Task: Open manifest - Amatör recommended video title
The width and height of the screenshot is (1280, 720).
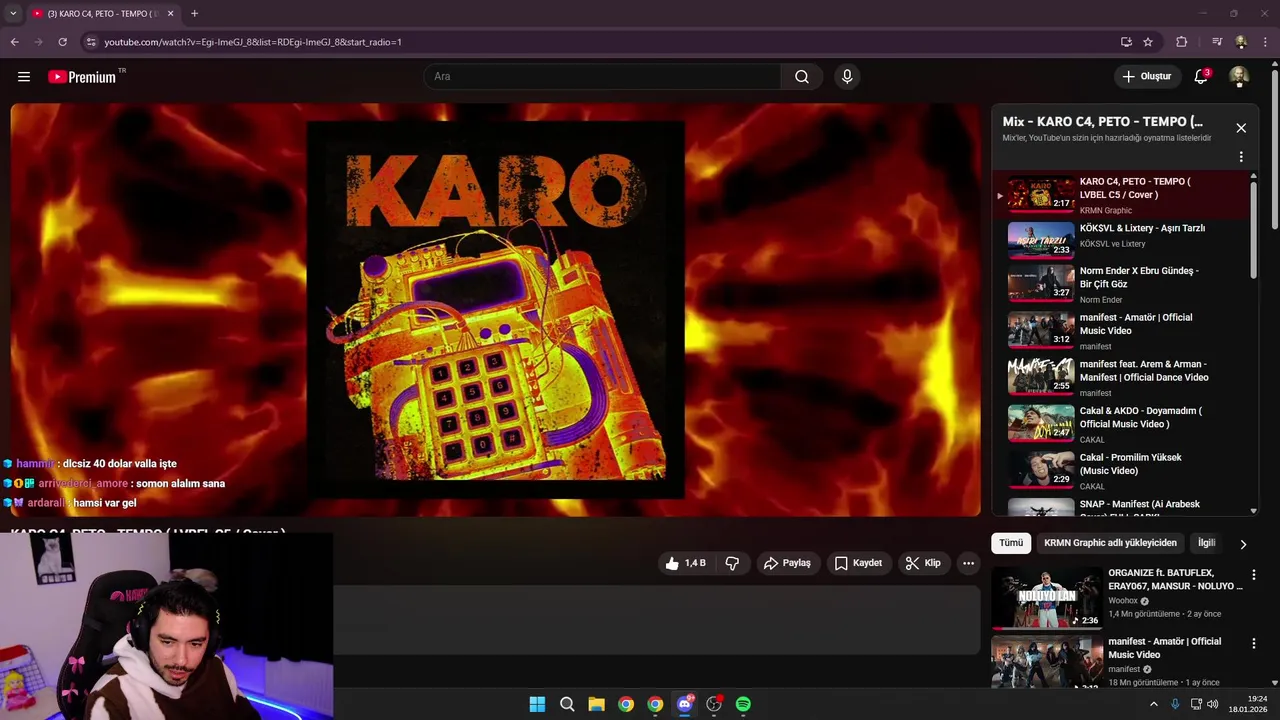Action: point(1164,648)
